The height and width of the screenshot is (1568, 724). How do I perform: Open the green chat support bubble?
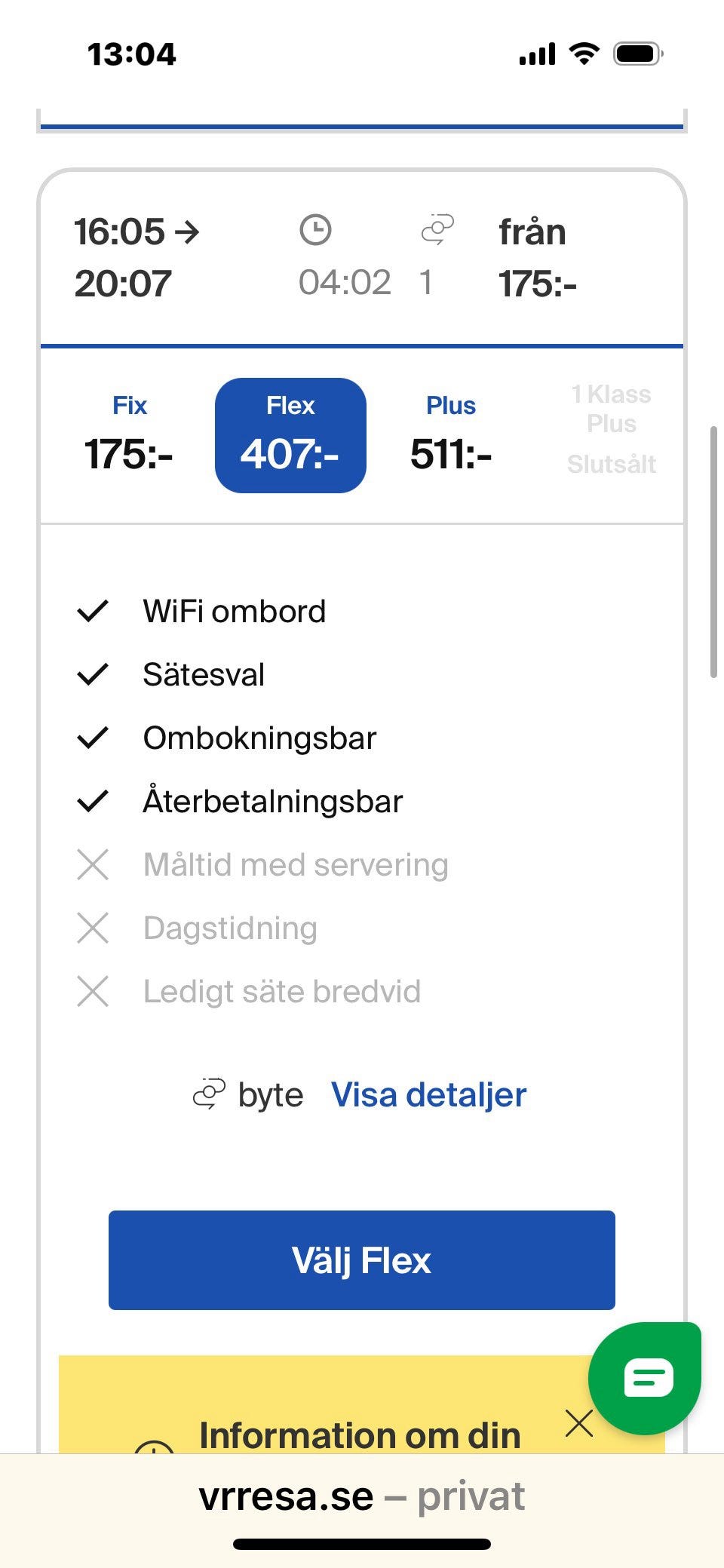point(646,1377)
